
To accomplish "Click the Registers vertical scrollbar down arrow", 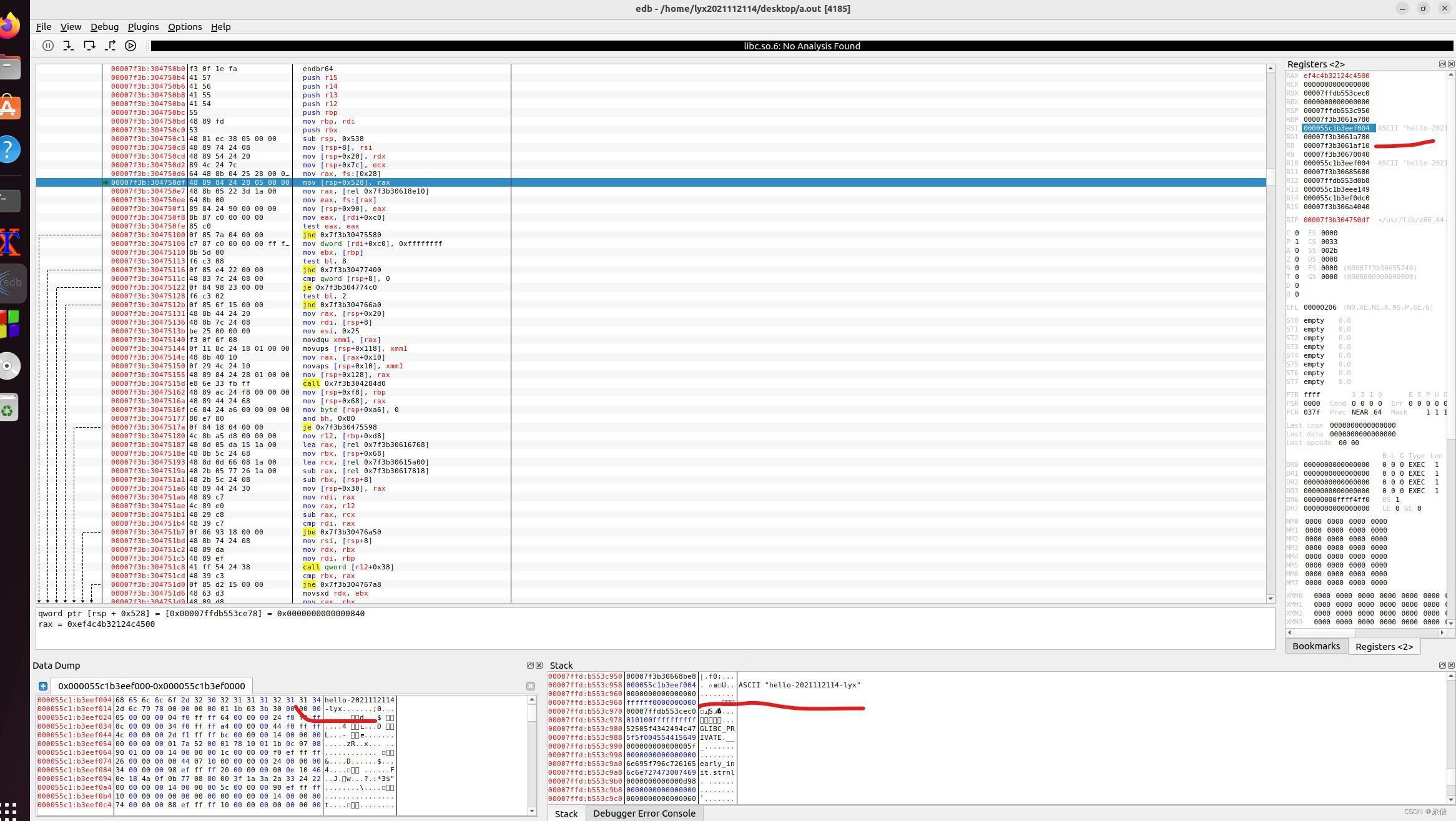I will (x=1451, y=624).
